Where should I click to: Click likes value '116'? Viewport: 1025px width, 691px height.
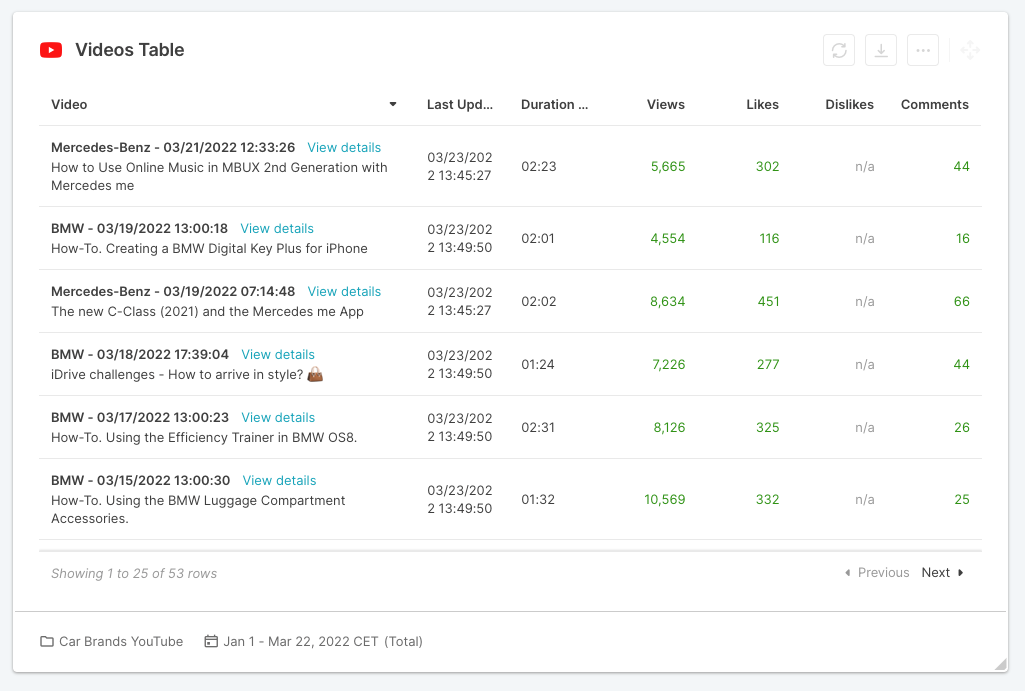pos(769,239)
